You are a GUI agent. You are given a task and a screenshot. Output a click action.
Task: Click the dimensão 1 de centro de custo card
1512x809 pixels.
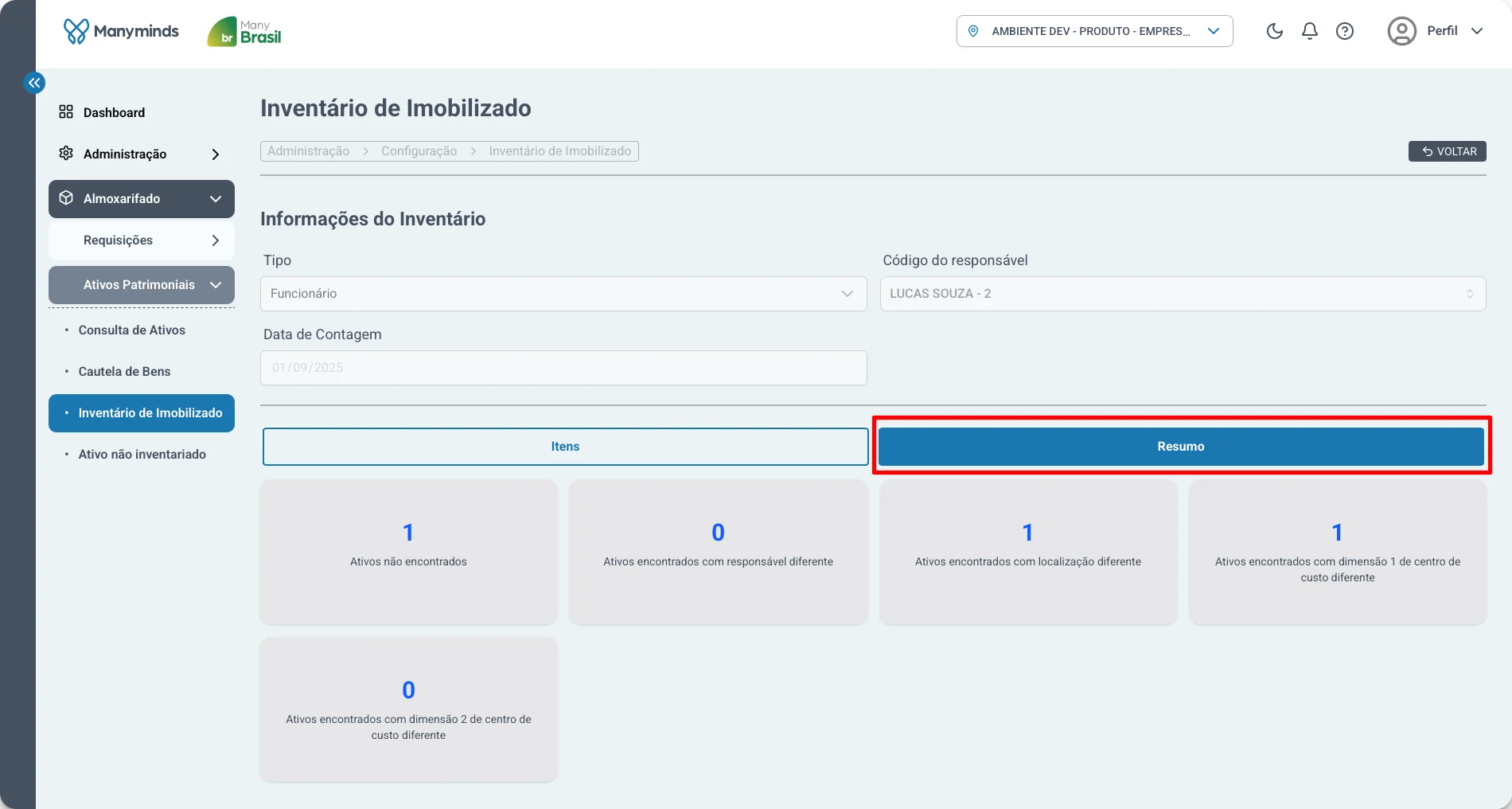click(1338, 551)
